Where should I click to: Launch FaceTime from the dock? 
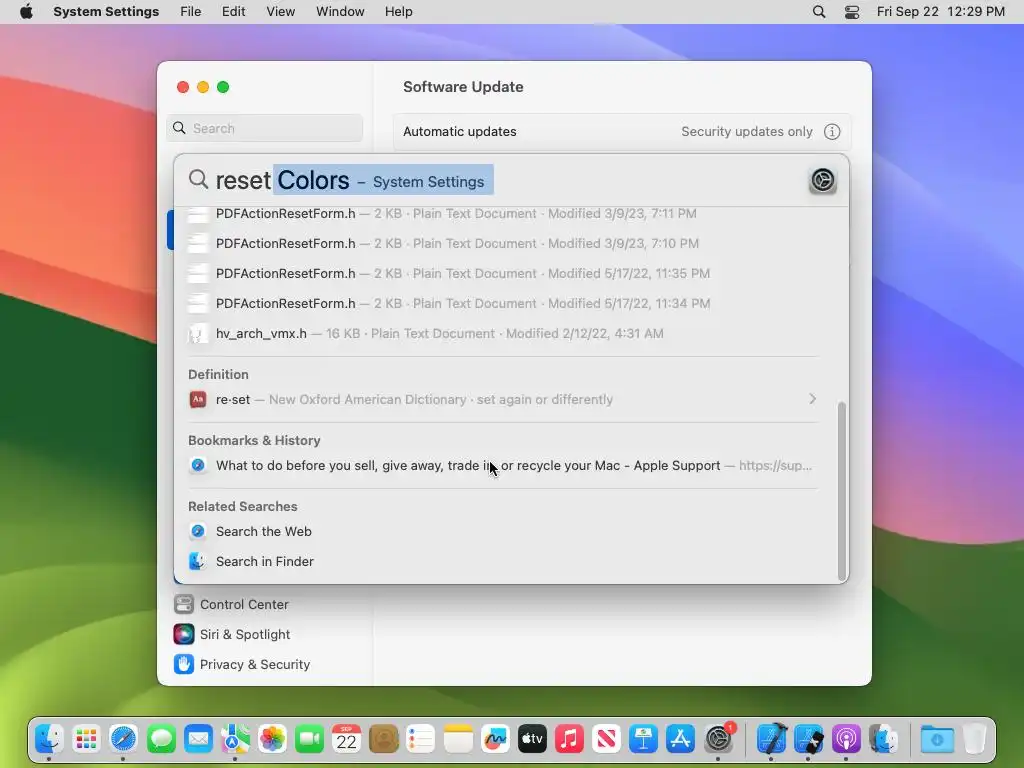[310, 739]
